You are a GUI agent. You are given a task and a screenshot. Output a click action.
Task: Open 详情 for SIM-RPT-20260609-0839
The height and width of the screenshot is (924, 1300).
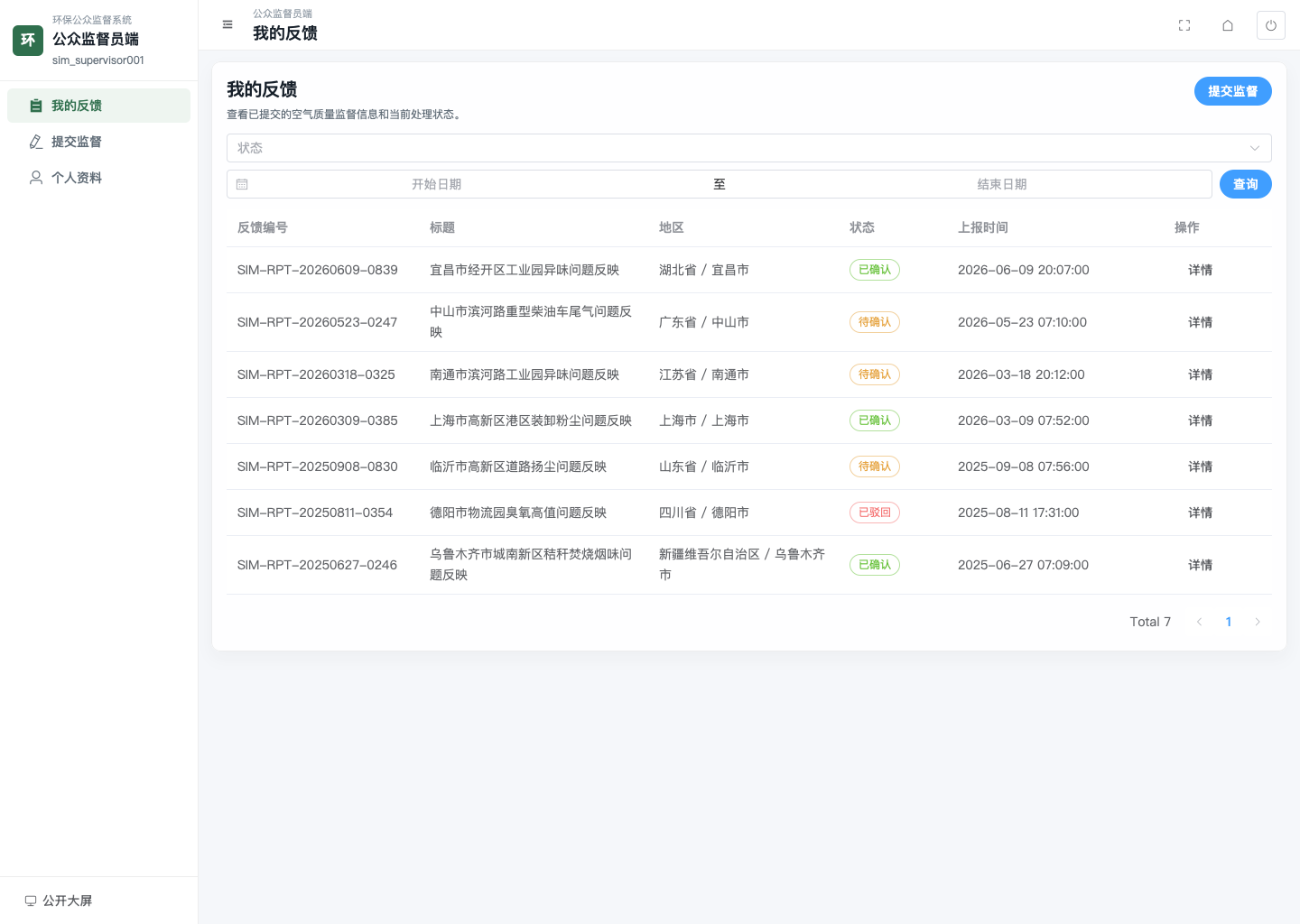click(x=1201, y=270)
